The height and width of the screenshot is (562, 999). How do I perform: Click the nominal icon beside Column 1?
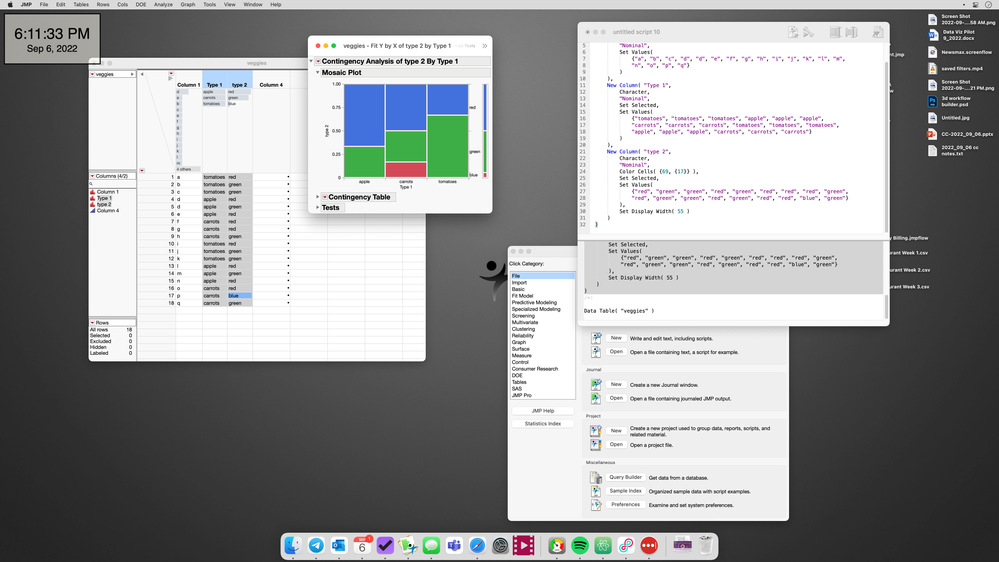(92, 192)
